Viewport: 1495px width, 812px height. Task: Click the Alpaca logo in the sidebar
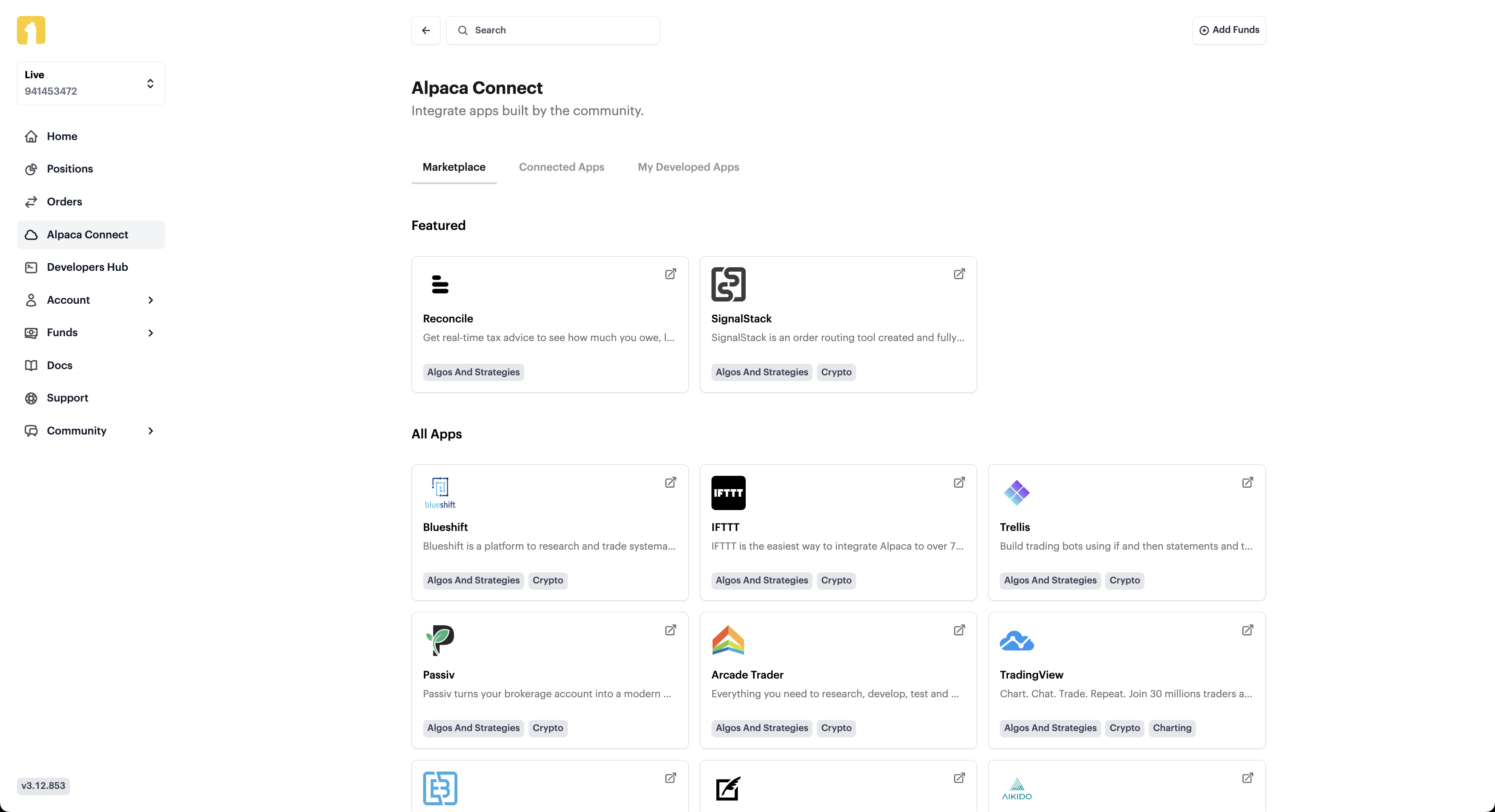click(x=31, y=30)
